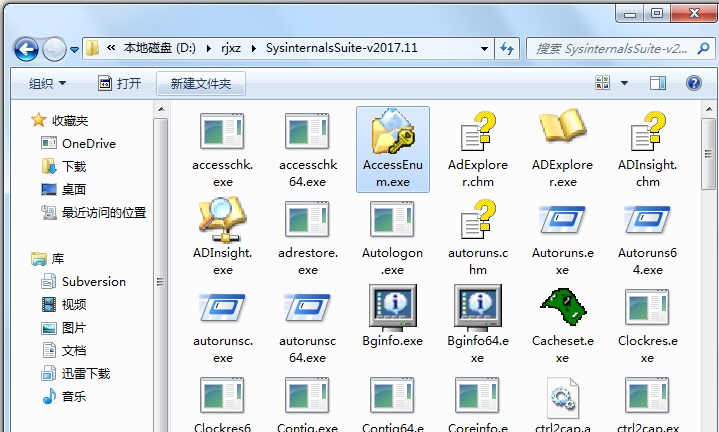Viewport: 719px width, 432px height.
Task: Select the ADExplorer.exe book icon
Action: [563, 126]
